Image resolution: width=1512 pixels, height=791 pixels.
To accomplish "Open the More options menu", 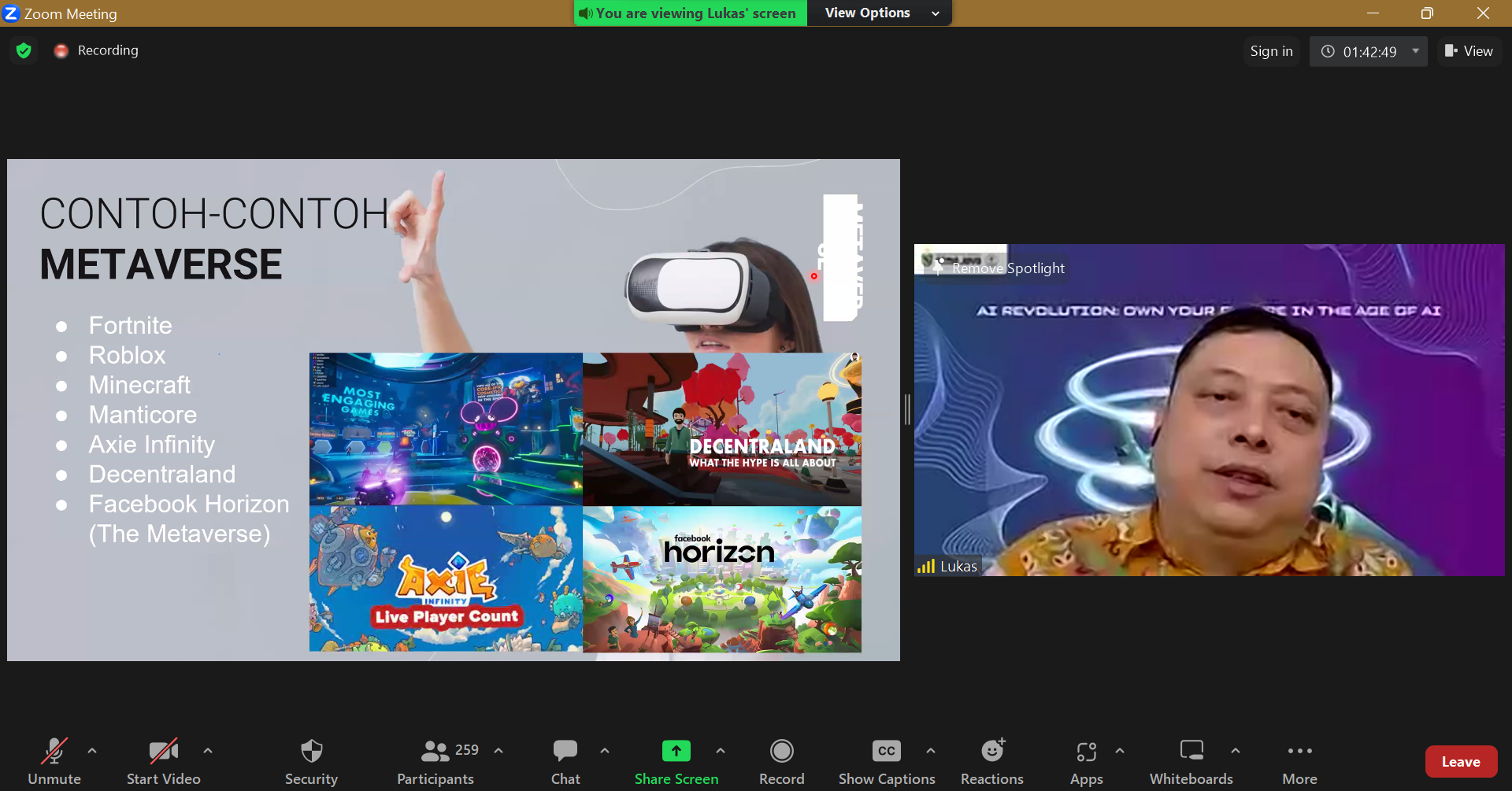I will [x=1299, y=760].
